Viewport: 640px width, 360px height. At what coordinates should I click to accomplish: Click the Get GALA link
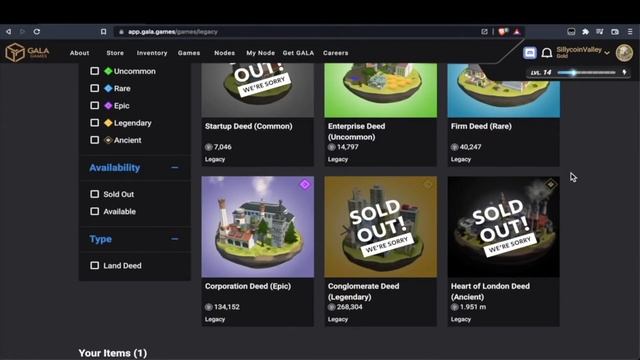click(298, 53)
